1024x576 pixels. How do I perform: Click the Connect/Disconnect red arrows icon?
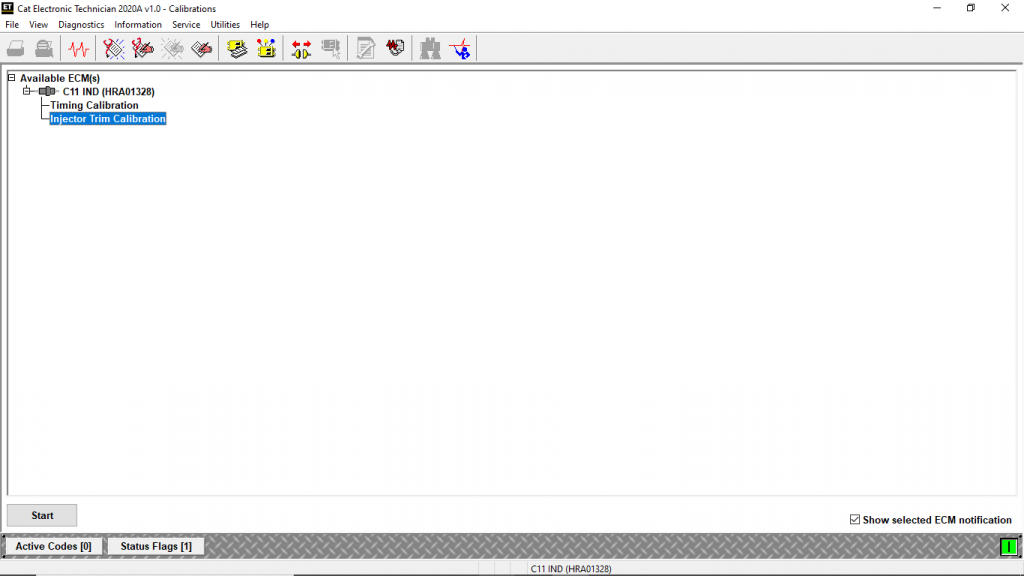click(x=301, y=48)
